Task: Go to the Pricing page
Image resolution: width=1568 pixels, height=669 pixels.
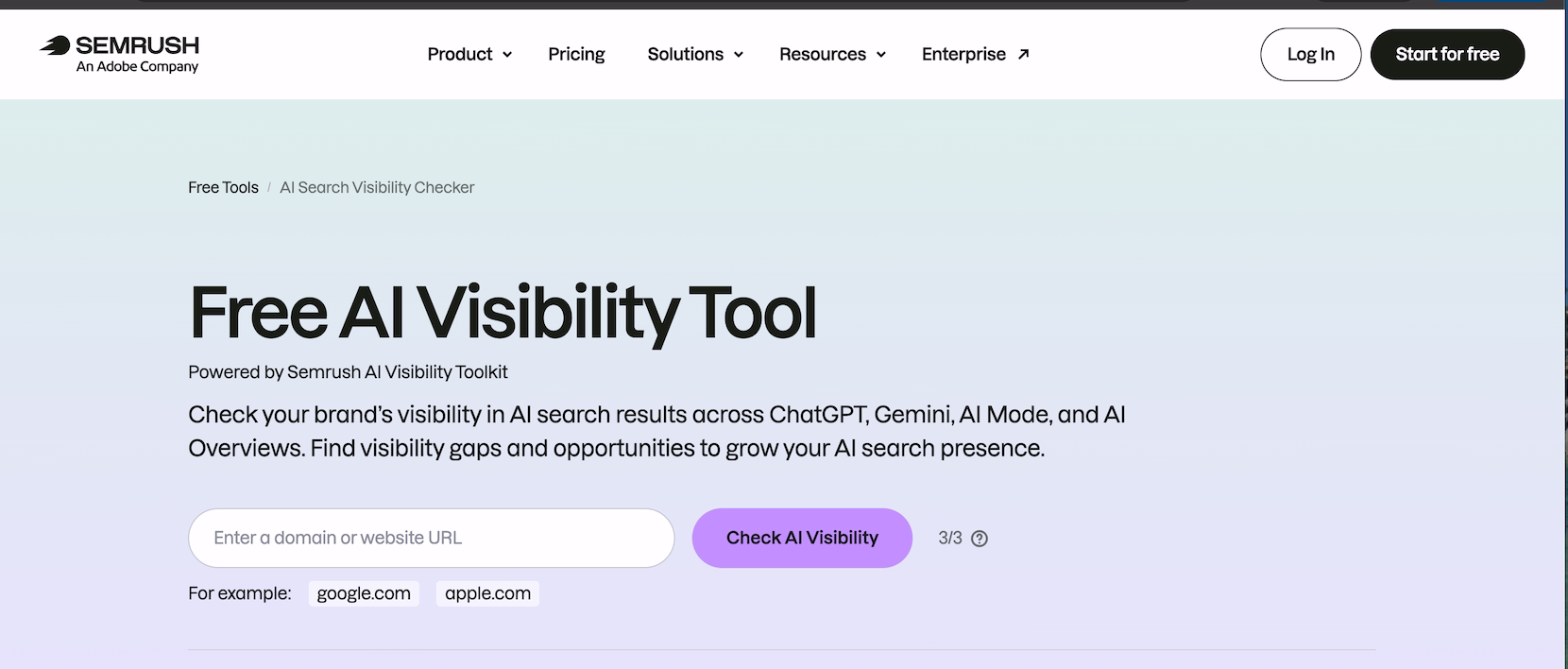Action: (576, 54)
